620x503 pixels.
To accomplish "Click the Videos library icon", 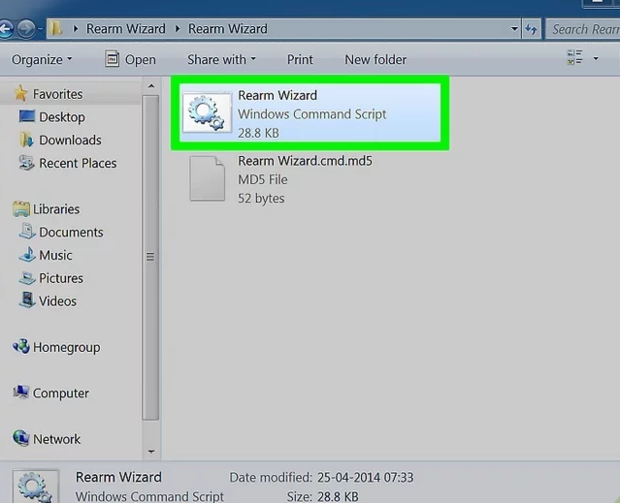I will (x=27, y=300).
